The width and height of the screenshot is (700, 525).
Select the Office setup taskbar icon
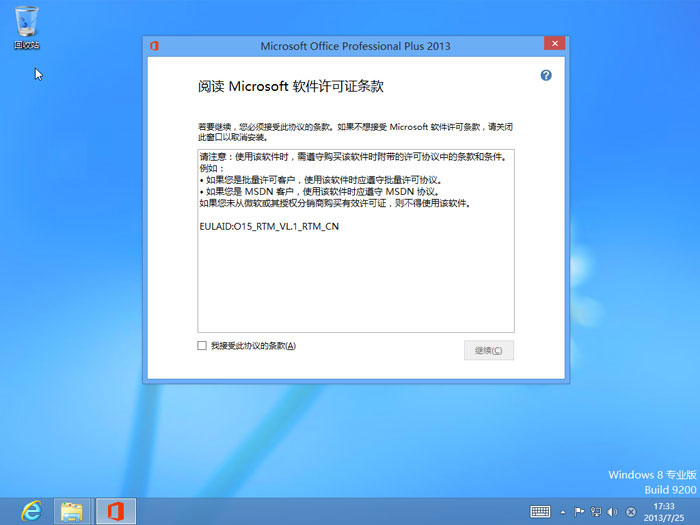coord(115,511)
